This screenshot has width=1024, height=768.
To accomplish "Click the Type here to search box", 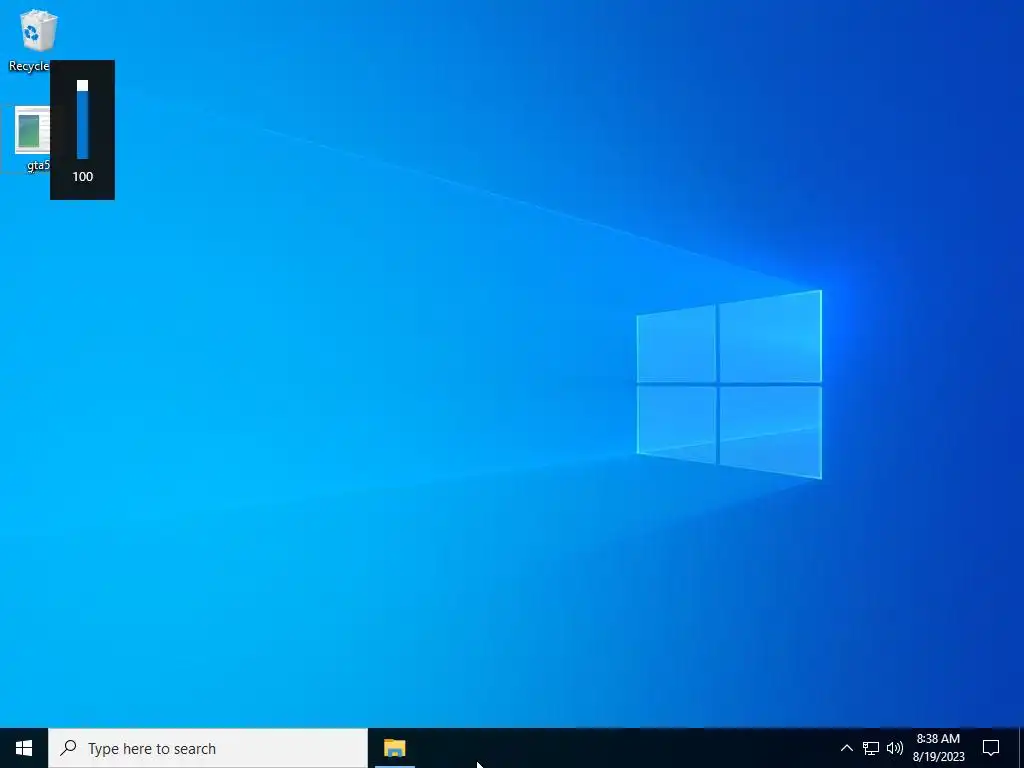I will 208,748.
